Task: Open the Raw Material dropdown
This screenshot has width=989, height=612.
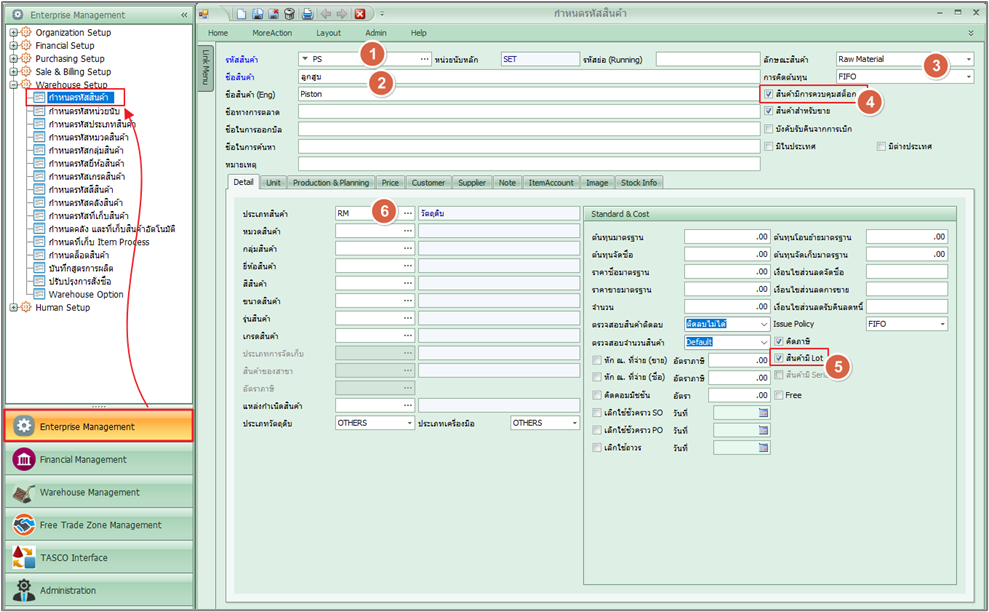Action: coord(968,59)
